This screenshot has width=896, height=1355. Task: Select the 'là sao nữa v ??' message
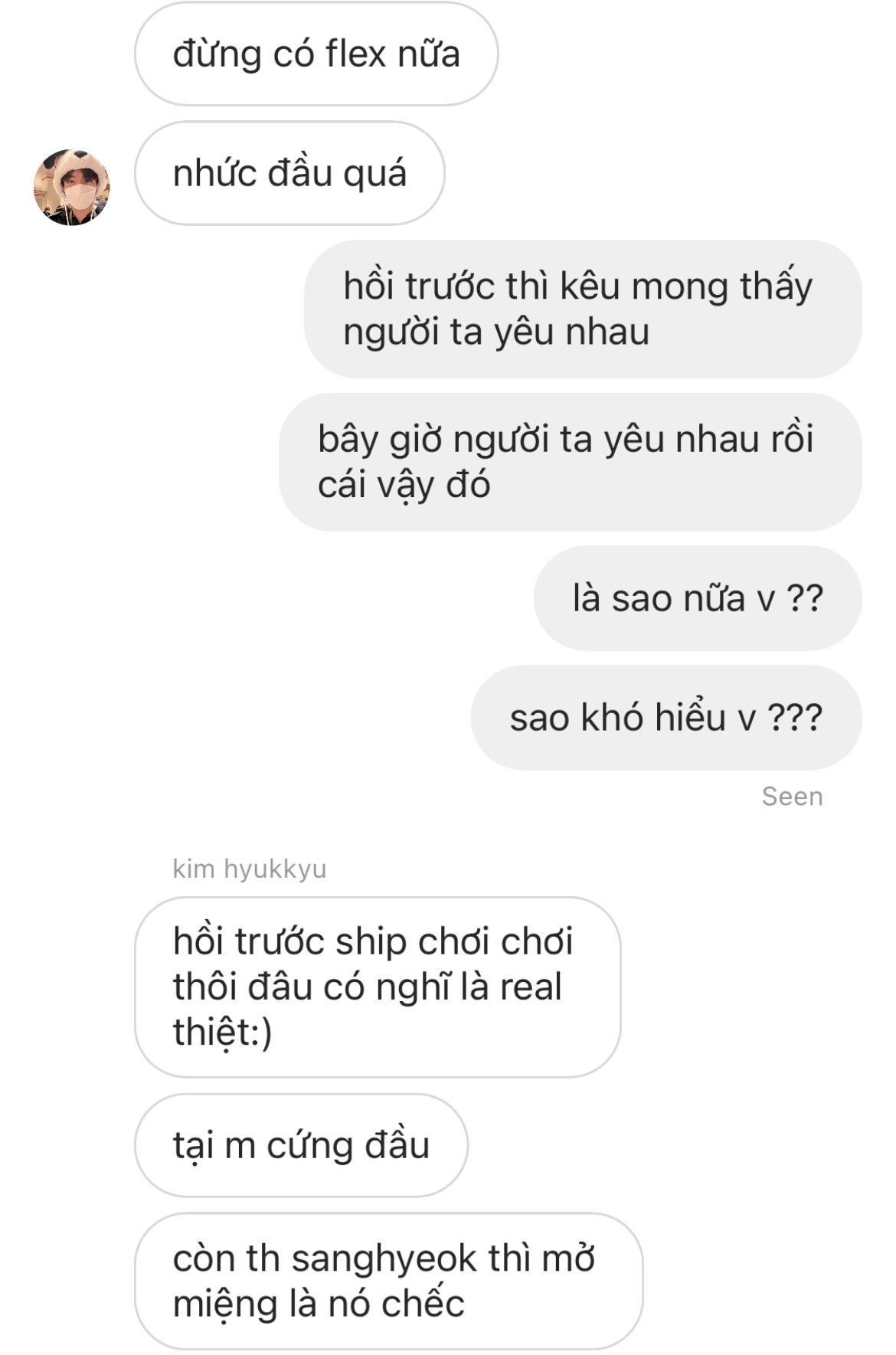[698, 598]
